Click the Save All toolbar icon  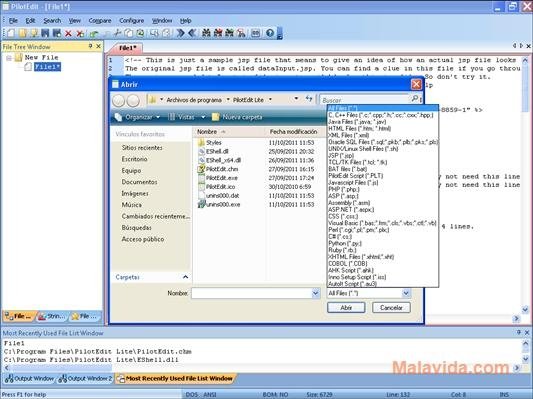56,33
